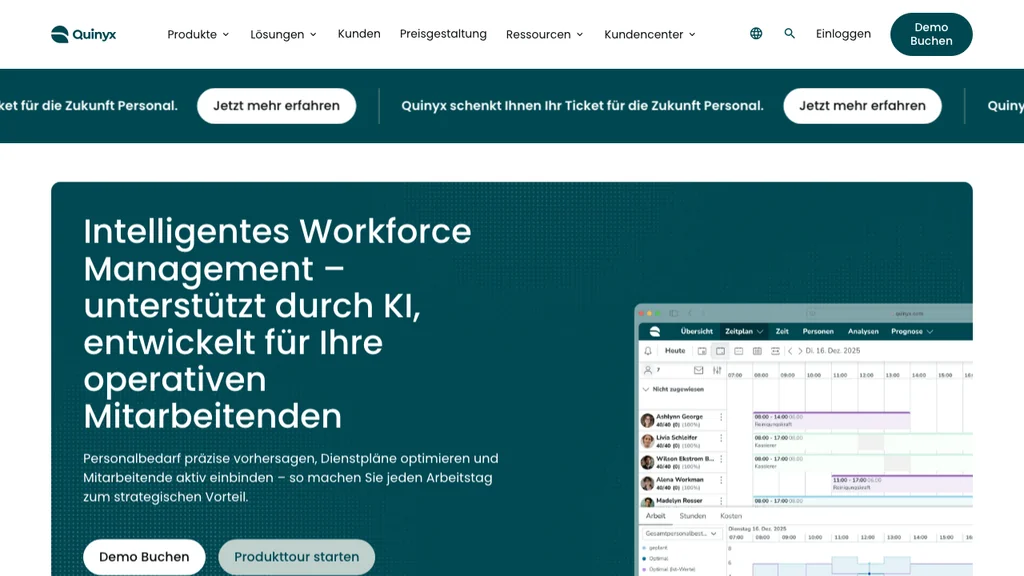Select the Stunden tab below the schedule
The width and height of the screenshot is (1024, 576).
pos(692,516)
